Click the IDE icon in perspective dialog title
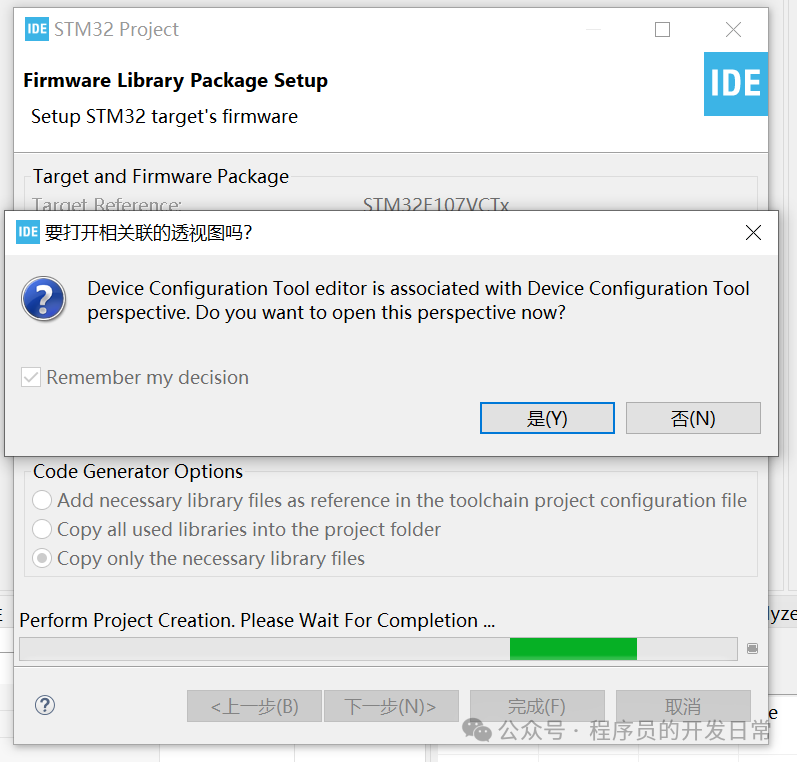The width and height of the screenshot is (797, 762). [27, 232]
